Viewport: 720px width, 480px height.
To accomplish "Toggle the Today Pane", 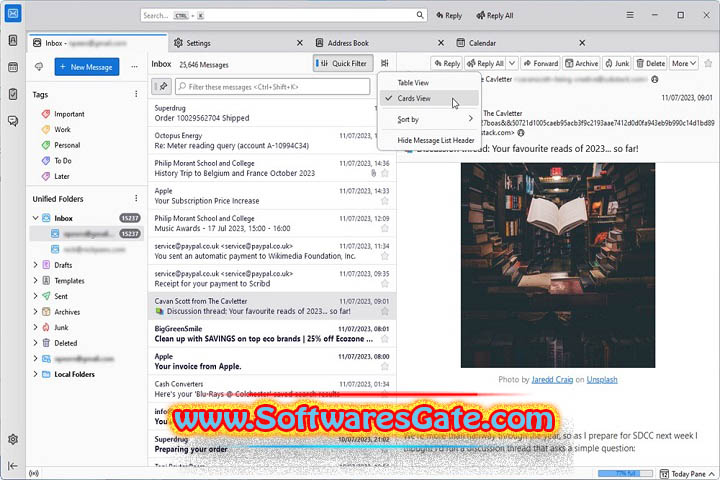I will (687, 474).
